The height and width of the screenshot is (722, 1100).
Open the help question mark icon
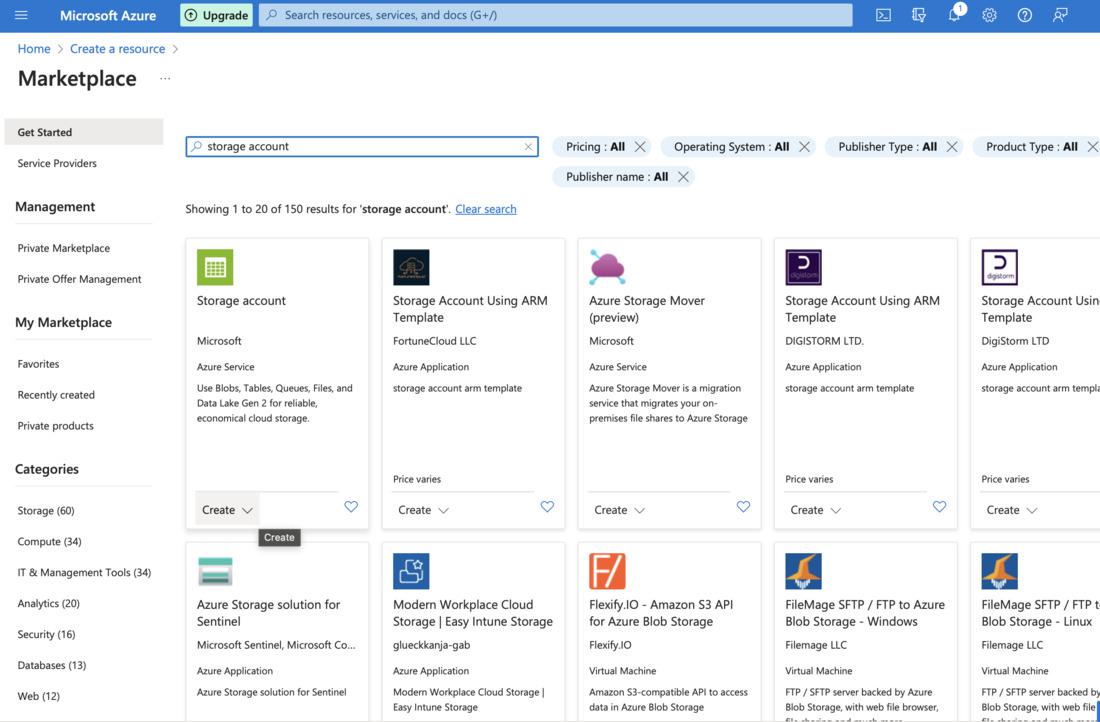(1024, 15)
